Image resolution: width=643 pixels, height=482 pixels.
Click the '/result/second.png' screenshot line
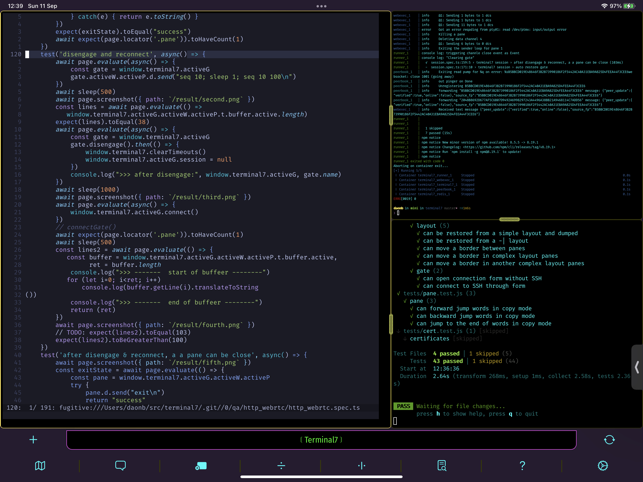(155, 99)
